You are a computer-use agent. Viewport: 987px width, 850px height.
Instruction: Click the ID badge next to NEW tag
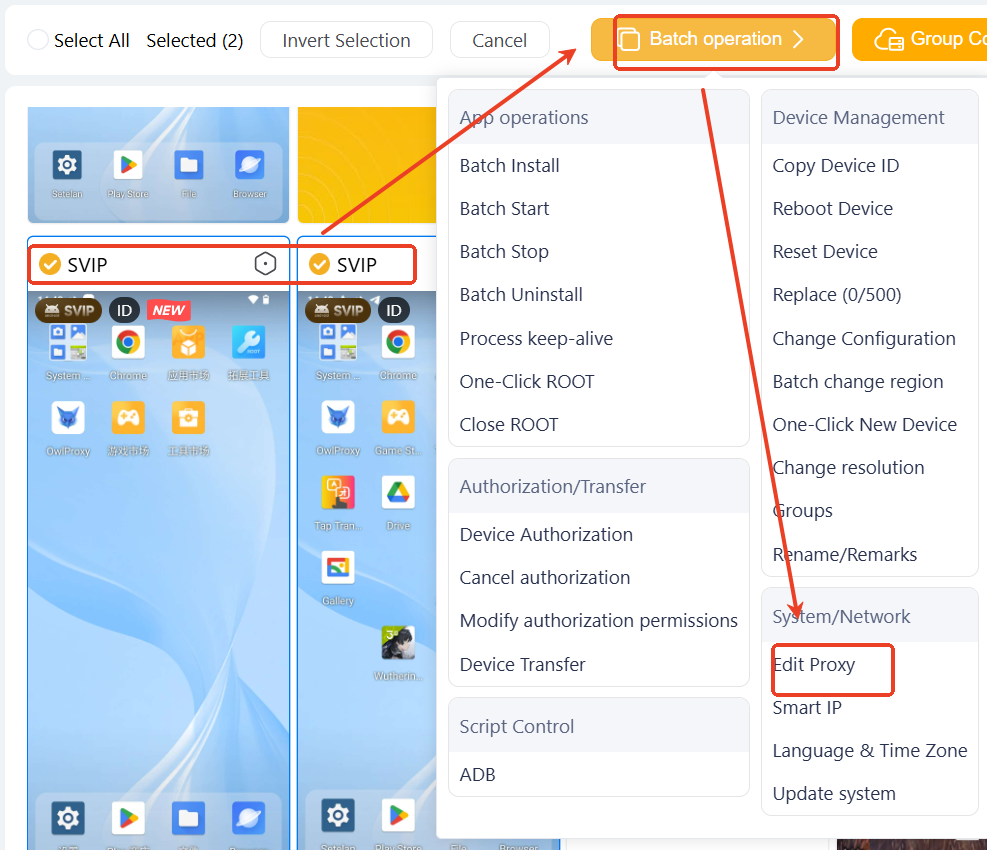(124, 310)
